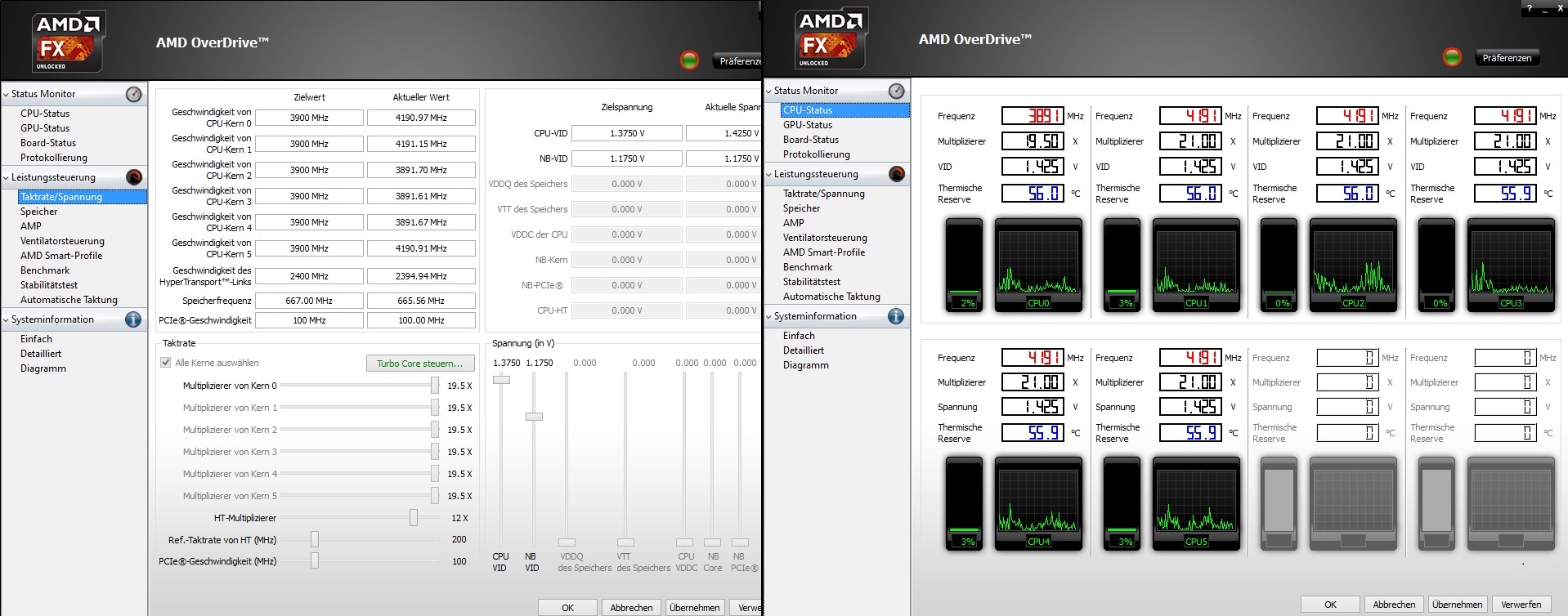Open Stabilitätstest in left window sidebar
The image size is (1568, 616).
pyautogui.click(x=49, y=285)
